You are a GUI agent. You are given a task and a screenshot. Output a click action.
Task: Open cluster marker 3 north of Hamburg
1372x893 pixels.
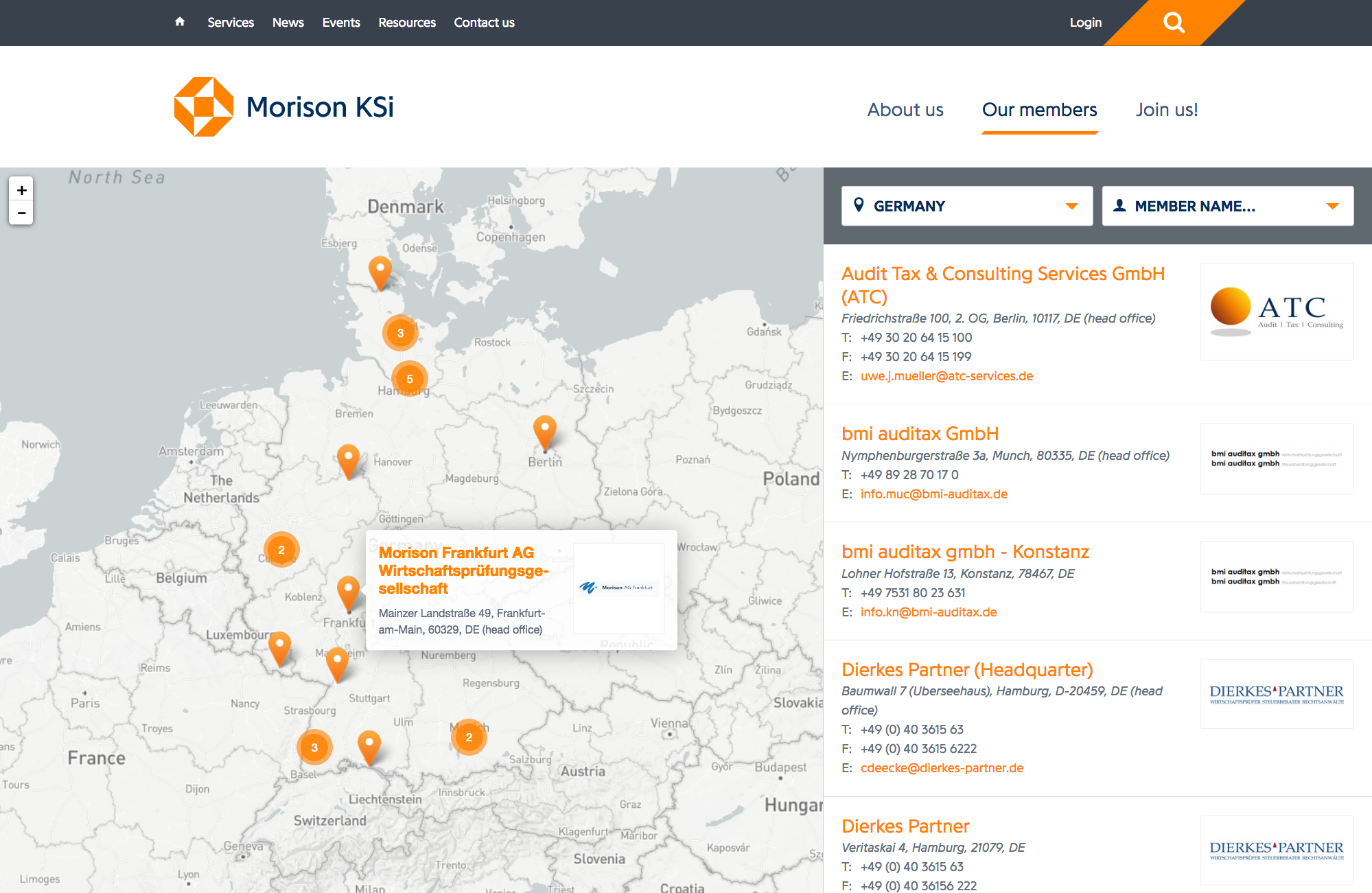point(400,333)
